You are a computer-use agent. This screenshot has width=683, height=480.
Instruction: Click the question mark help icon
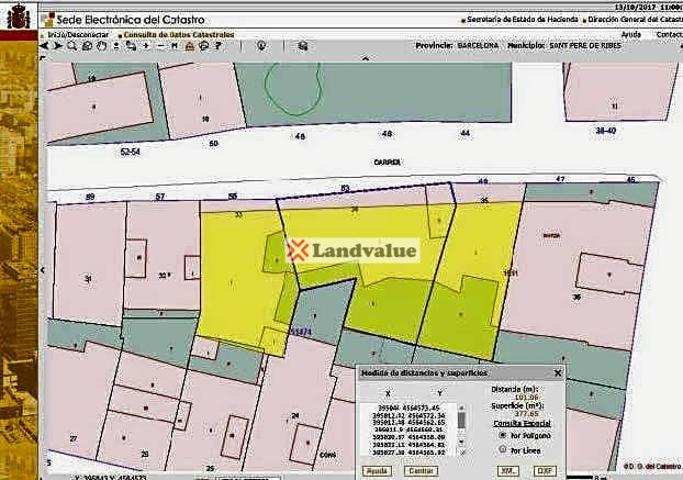point(218,45)
